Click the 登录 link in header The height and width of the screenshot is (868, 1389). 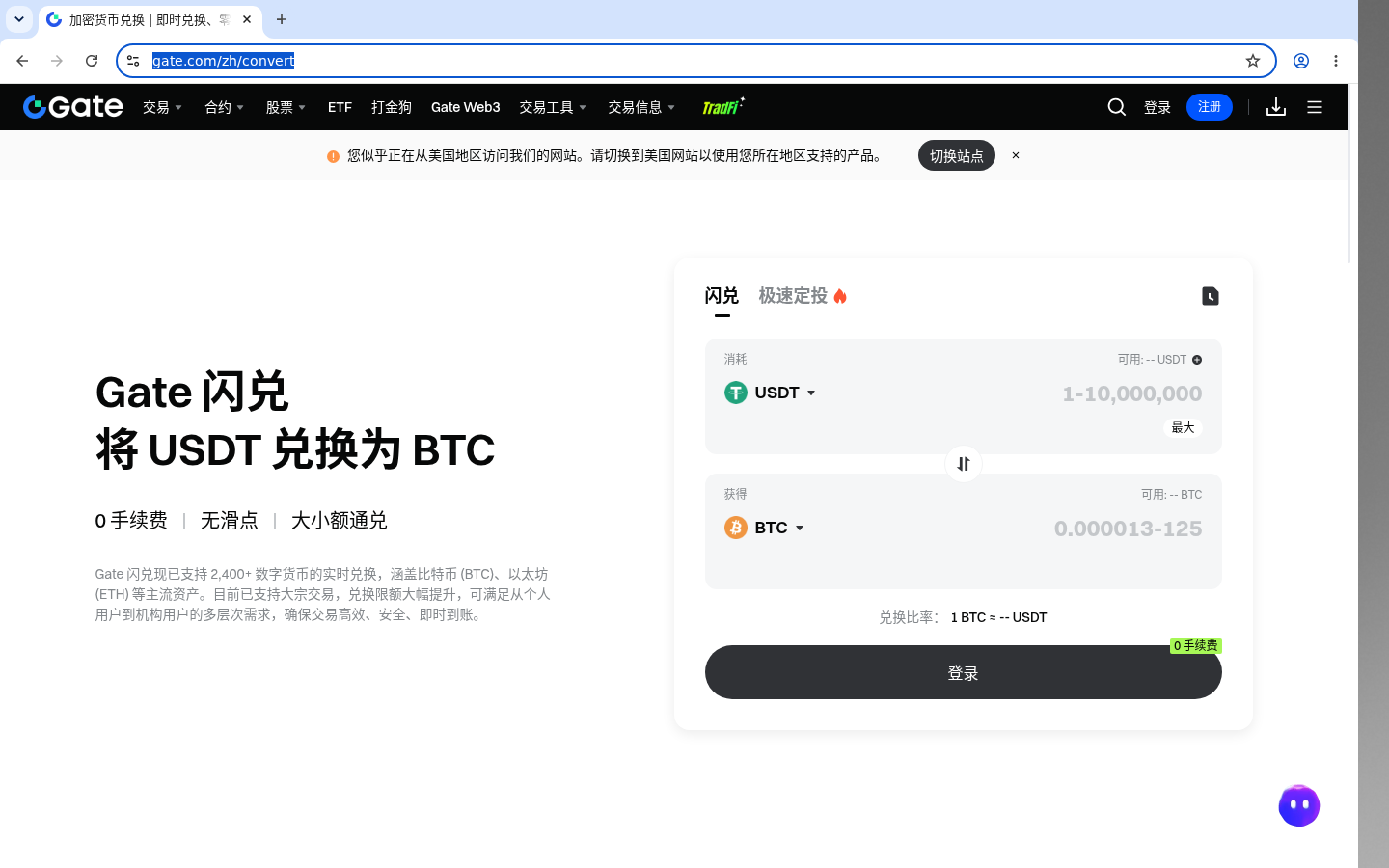pos(1157,107)
